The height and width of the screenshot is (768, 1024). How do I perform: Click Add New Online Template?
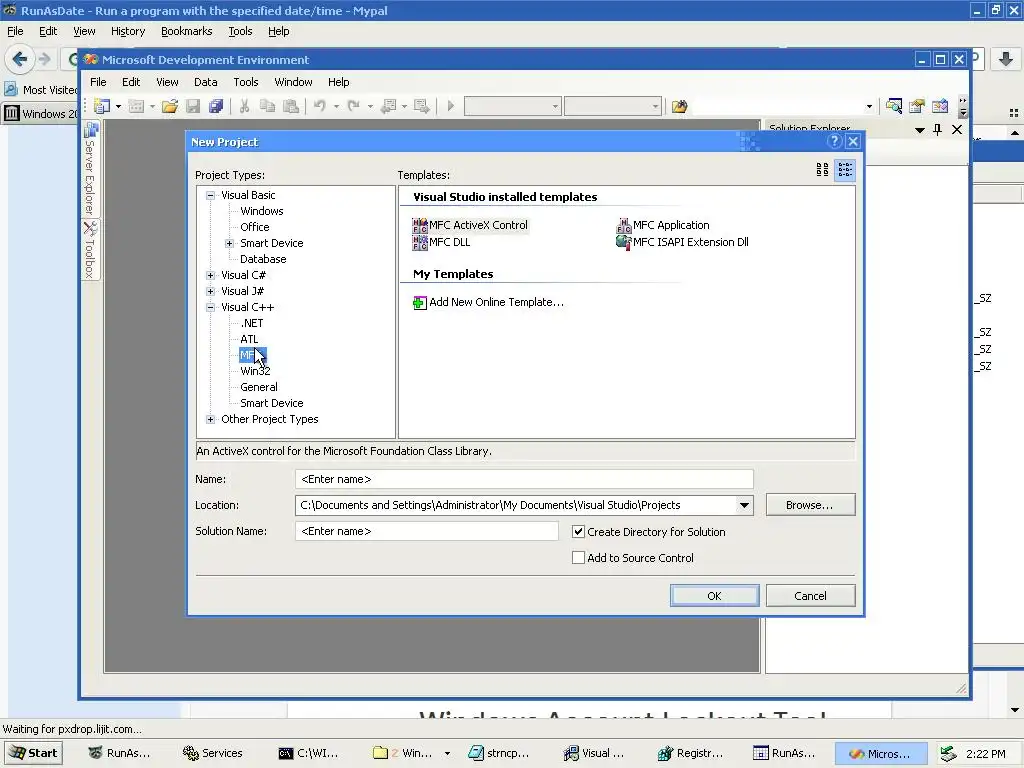488,302
